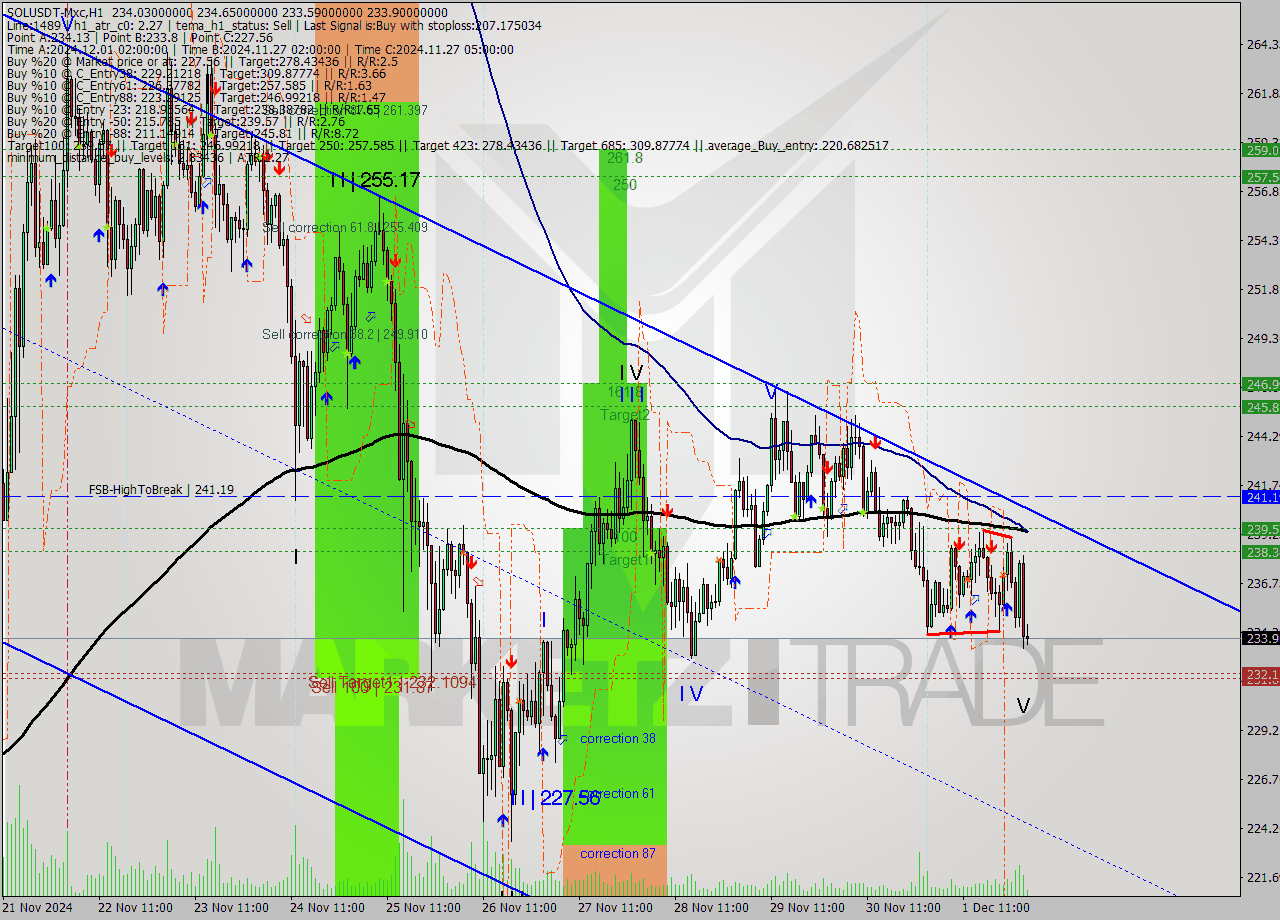The image size is (1280, 920).
Task: Click the black 'V' wave label near 1 Dec
Action: point(1023,706)
